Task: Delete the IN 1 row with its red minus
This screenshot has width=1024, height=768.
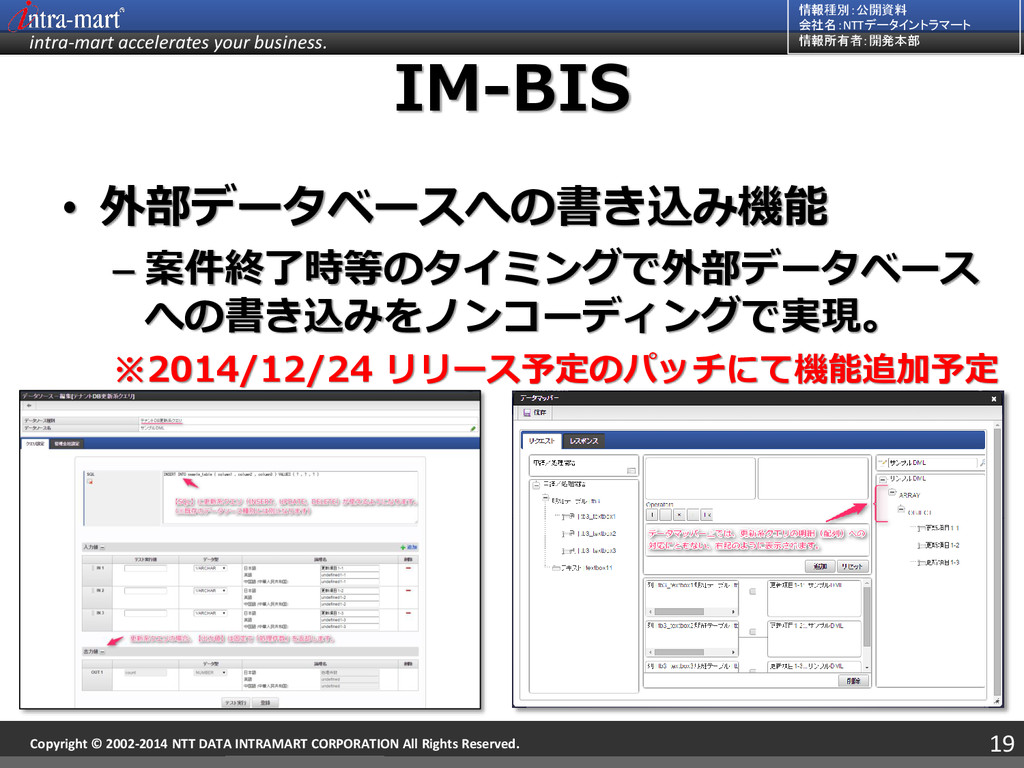Action: (408, 568)
